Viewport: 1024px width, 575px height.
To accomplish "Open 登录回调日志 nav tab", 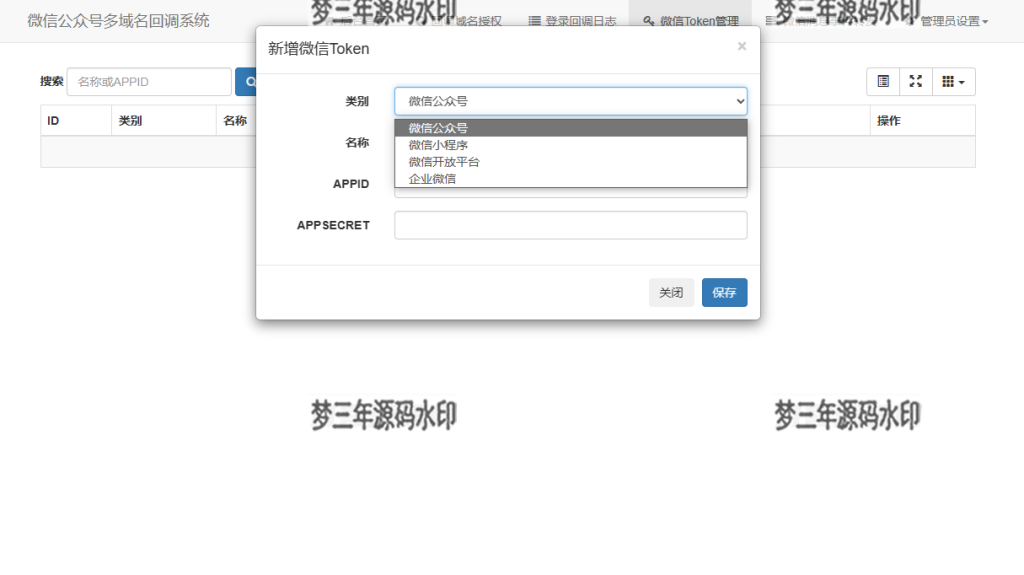I will point(572,21).
